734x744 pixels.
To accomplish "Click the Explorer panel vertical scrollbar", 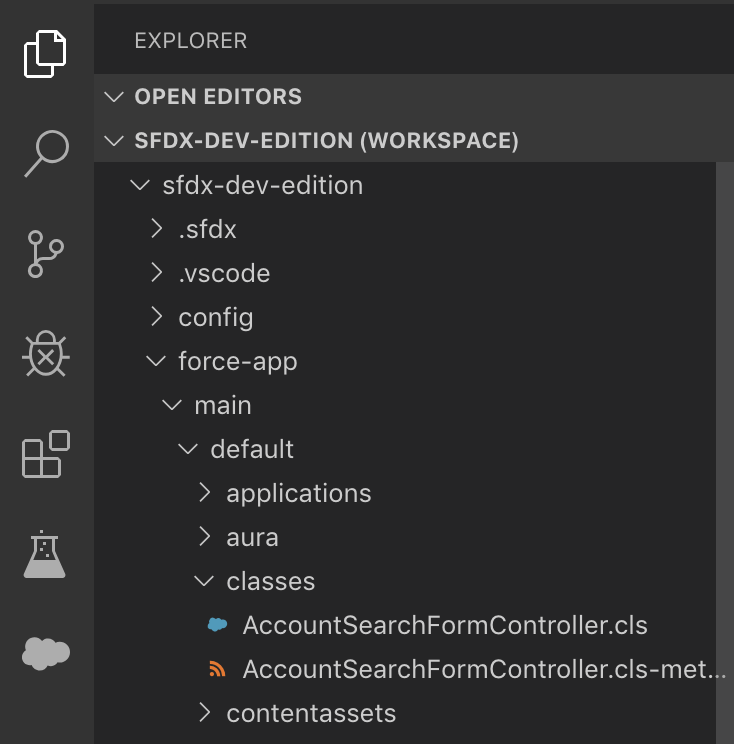I will pos(725,453).
